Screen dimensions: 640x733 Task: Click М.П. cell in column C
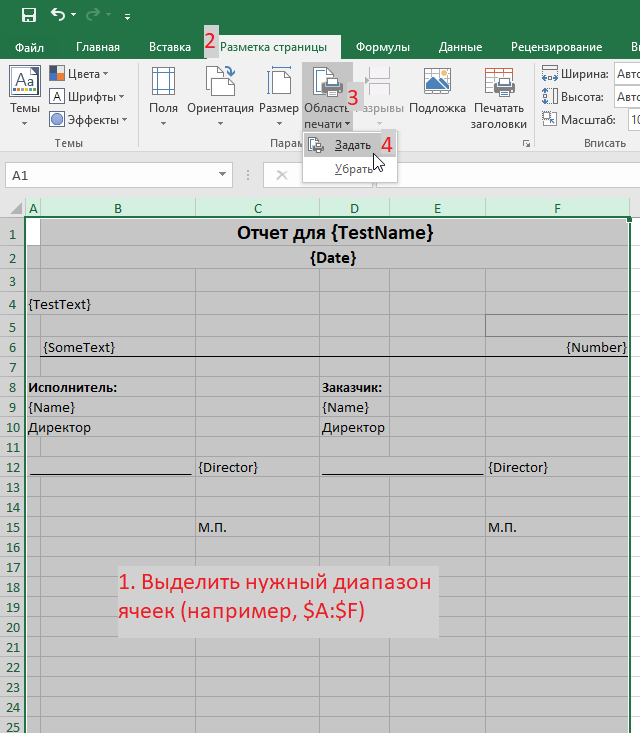[258, 527]
